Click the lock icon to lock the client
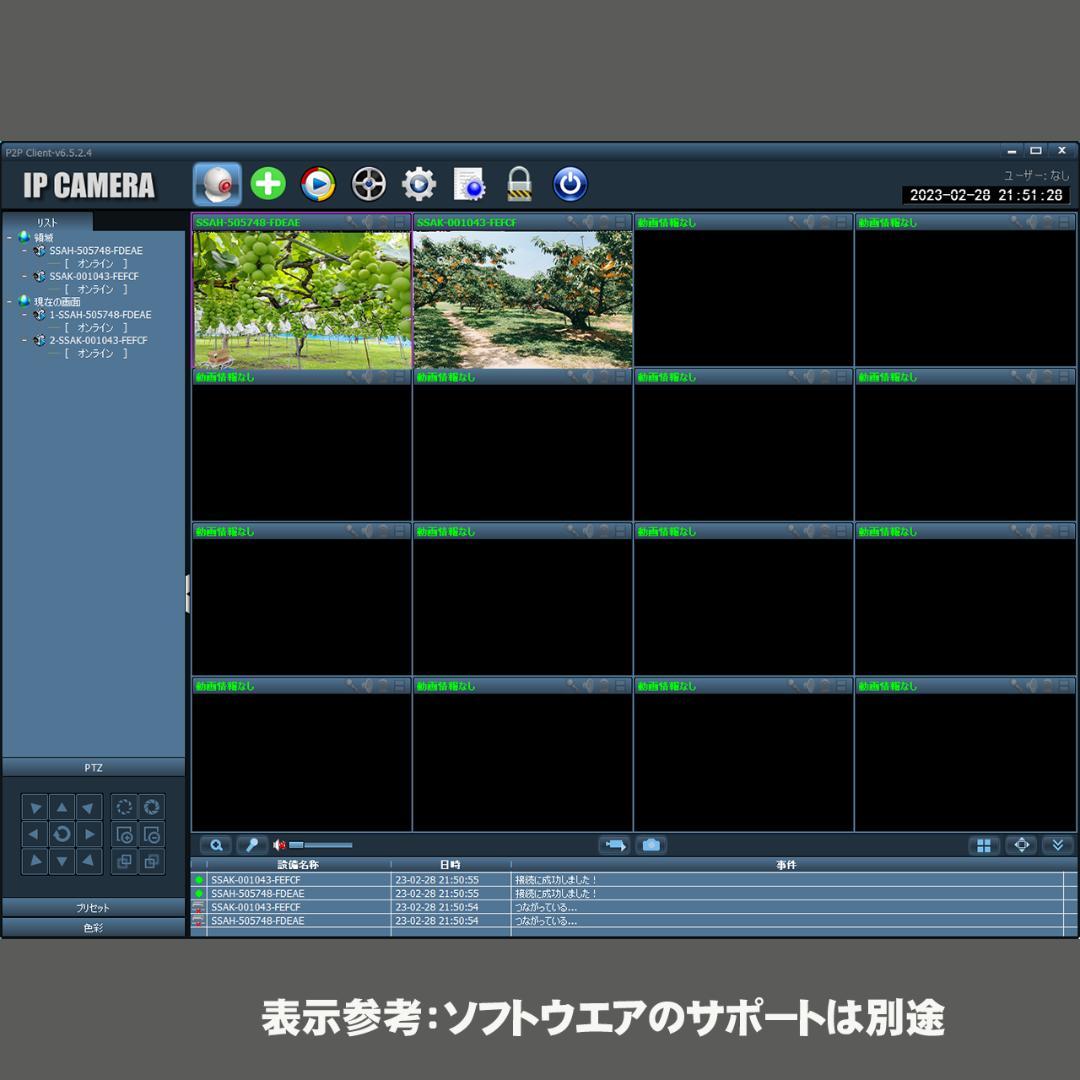The width and height of the screenshot is (1080, 1080). point(520,183)
